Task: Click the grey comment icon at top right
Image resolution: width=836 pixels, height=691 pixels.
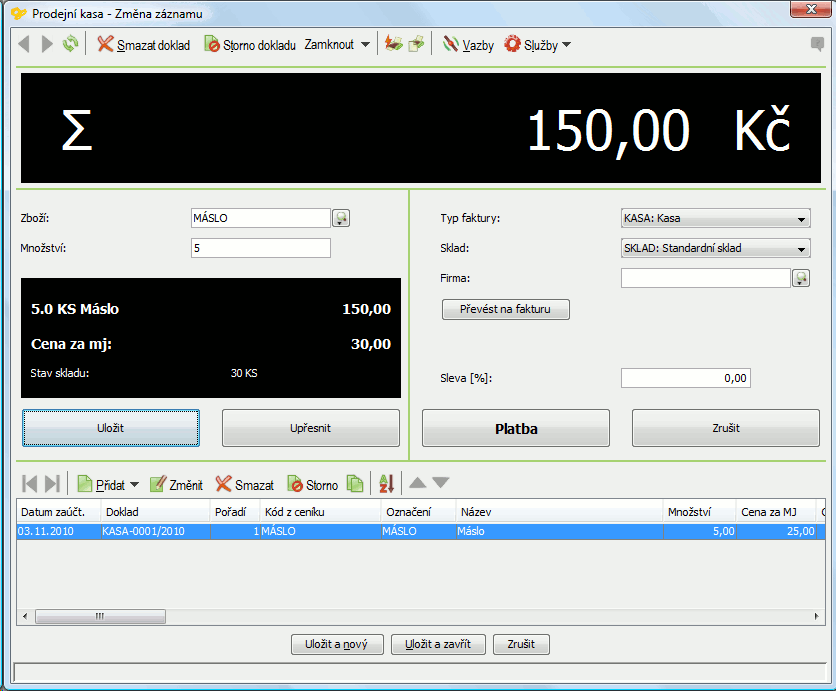Action: pos(817,44)
